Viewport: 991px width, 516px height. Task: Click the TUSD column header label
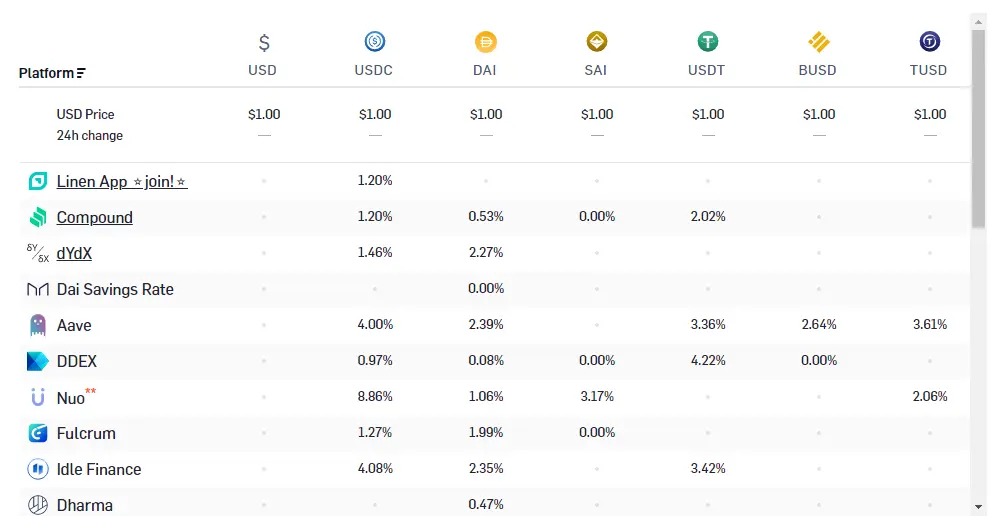coord(928,70)
